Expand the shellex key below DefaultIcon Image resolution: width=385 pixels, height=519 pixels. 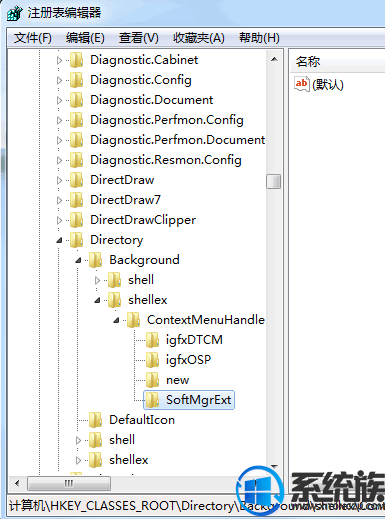pyautogui.click(x=78, y=460)
